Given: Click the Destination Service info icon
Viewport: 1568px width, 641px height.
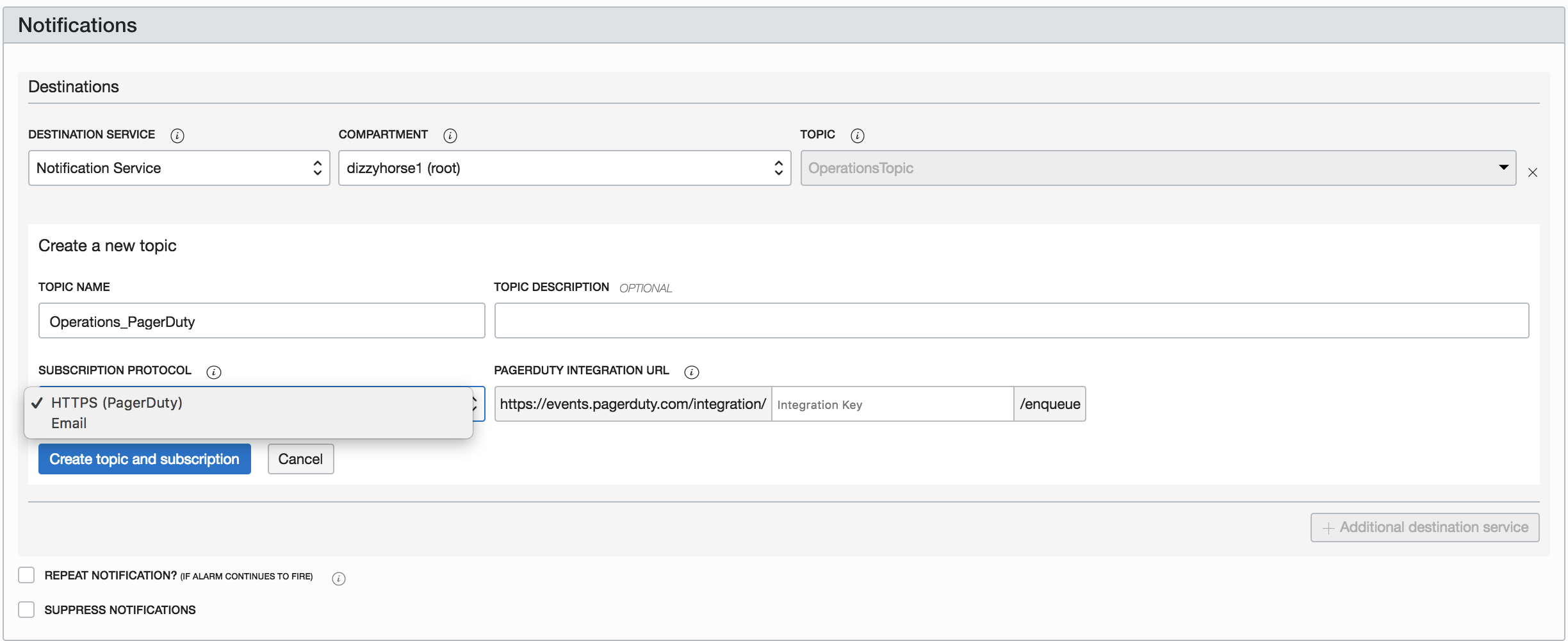Looking at the screenshot, I should point(177,136).
